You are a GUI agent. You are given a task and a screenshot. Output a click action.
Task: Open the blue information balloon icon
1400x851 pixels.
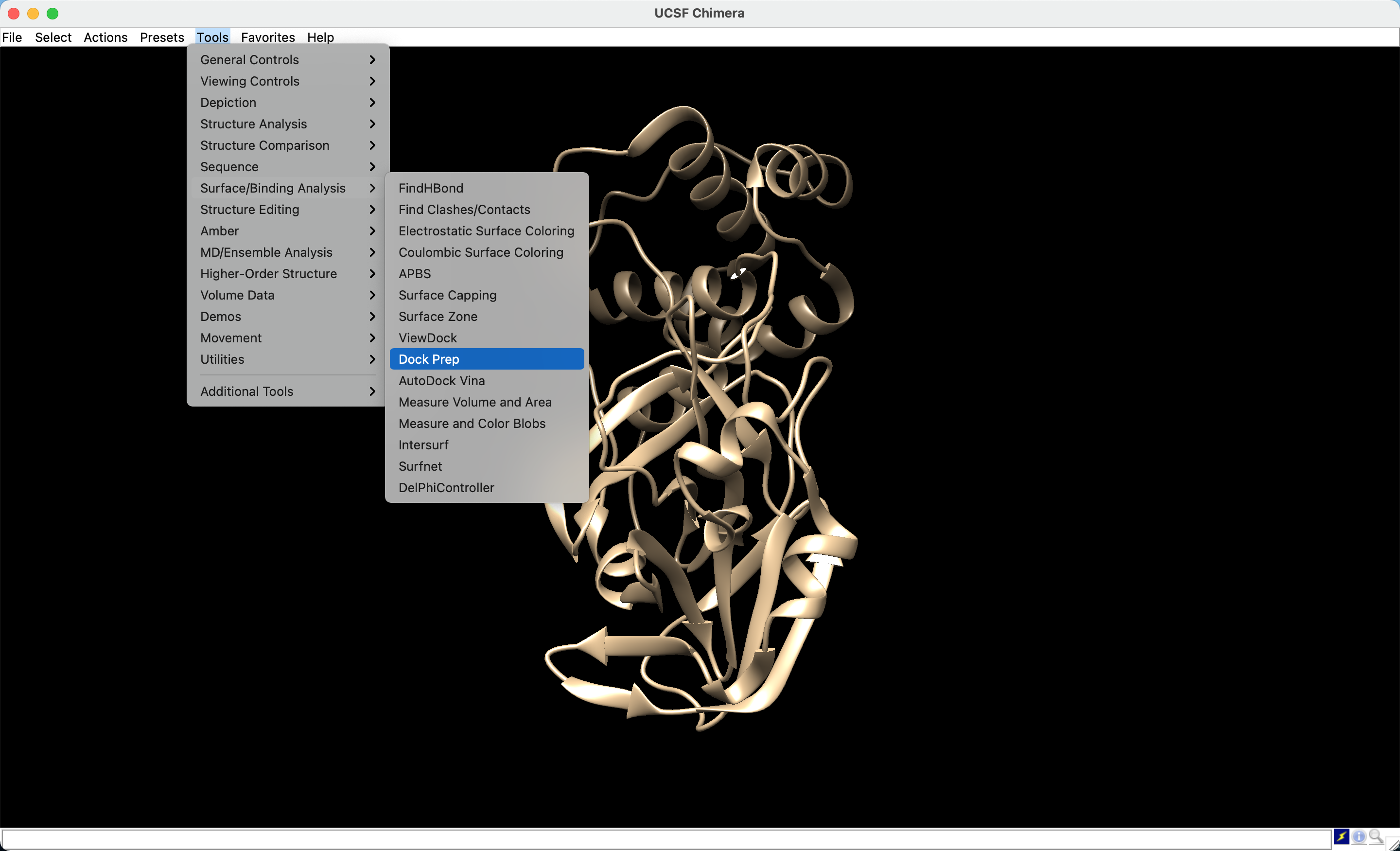click(x=1359, y=836)
